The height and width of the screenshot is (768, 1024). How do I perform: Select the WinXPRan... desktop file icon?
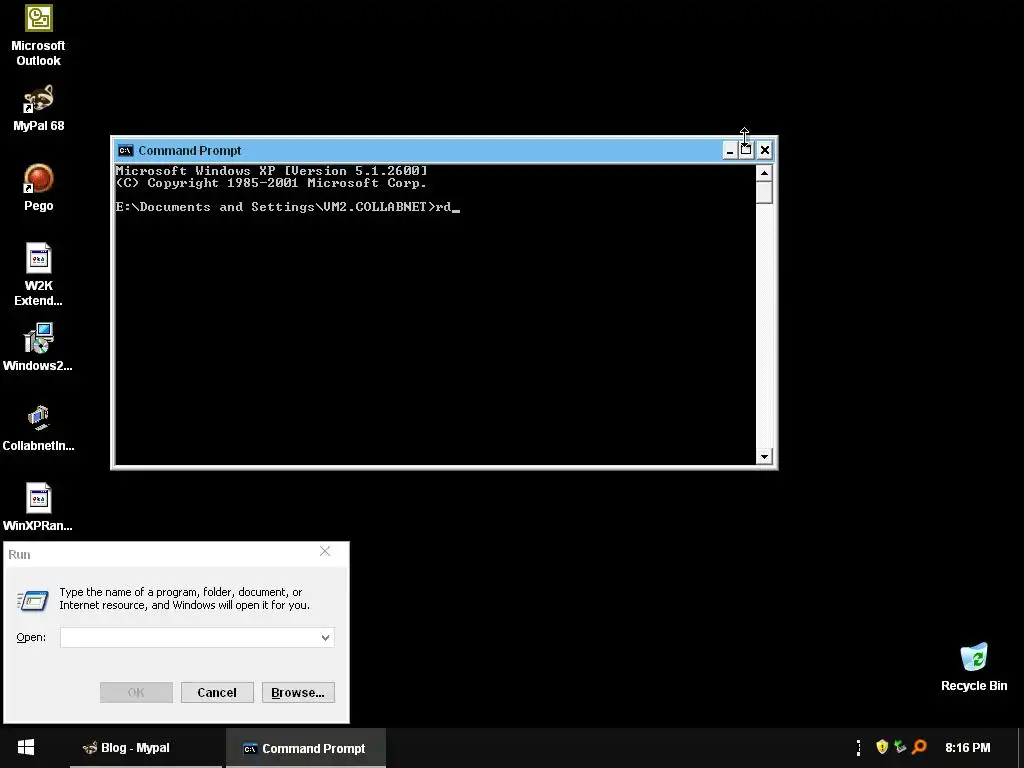pos(38,507)
